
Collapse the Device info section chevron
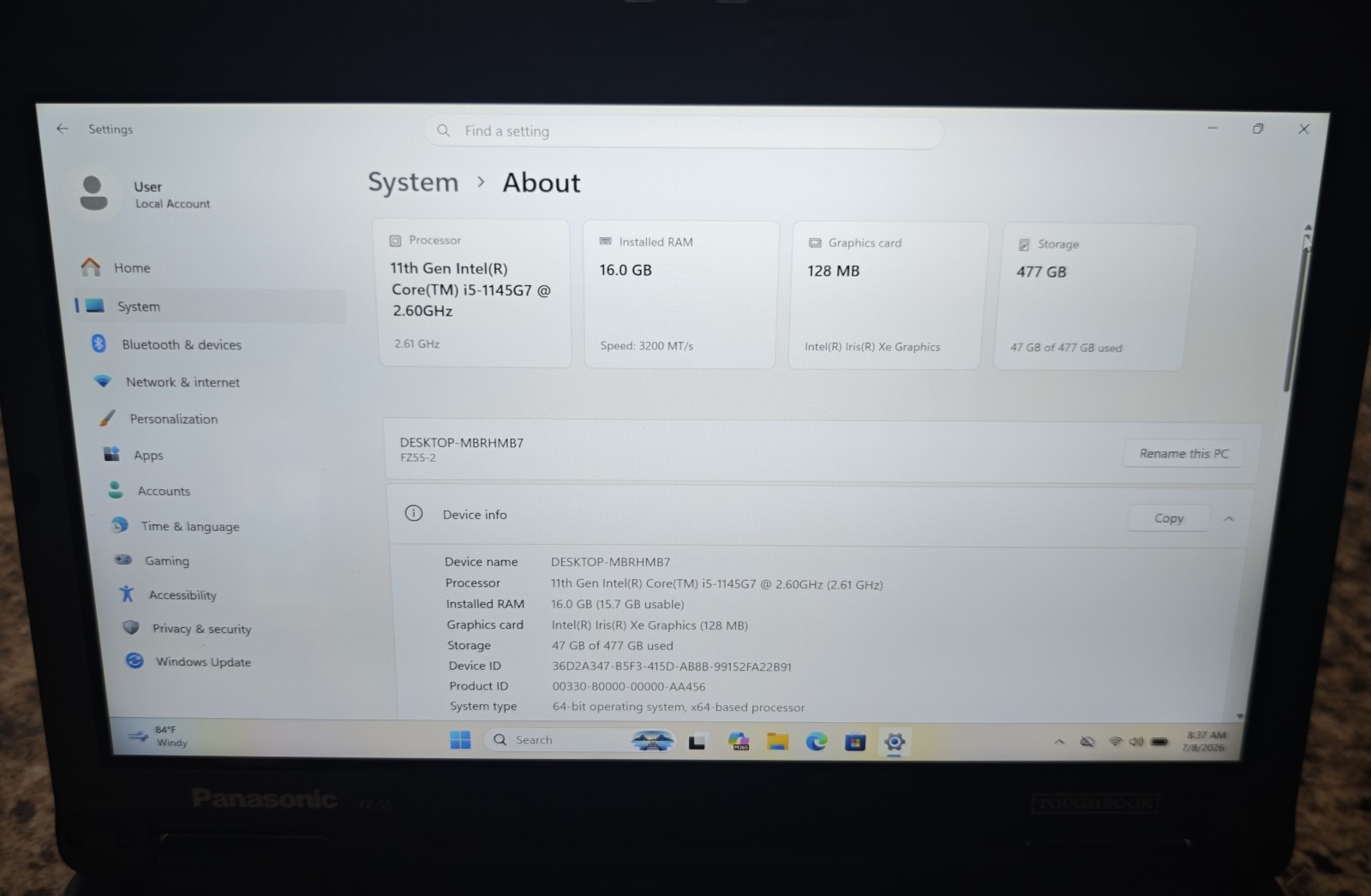point(1229,518)
